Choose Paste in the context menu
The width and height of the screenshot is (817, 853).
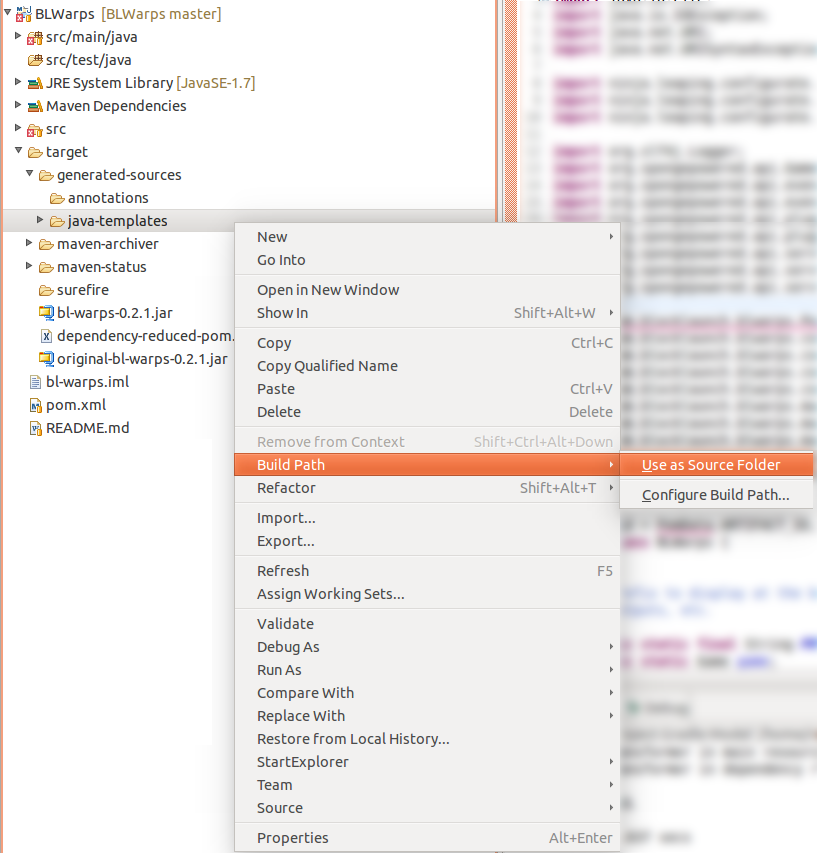[x=427, y=389]
